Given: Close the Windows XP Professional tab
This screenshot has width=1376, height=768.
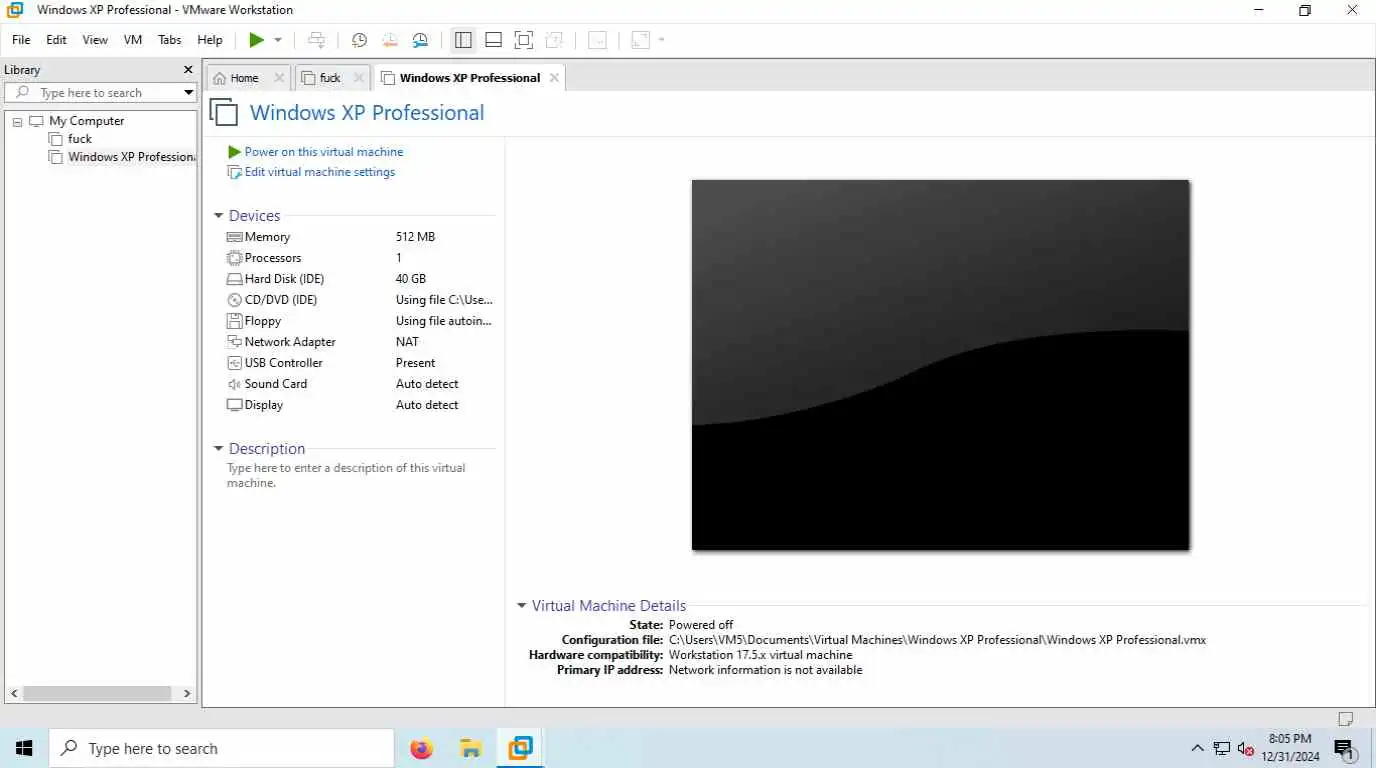Looking at the screenshot, I should click(x=552, y=78).
